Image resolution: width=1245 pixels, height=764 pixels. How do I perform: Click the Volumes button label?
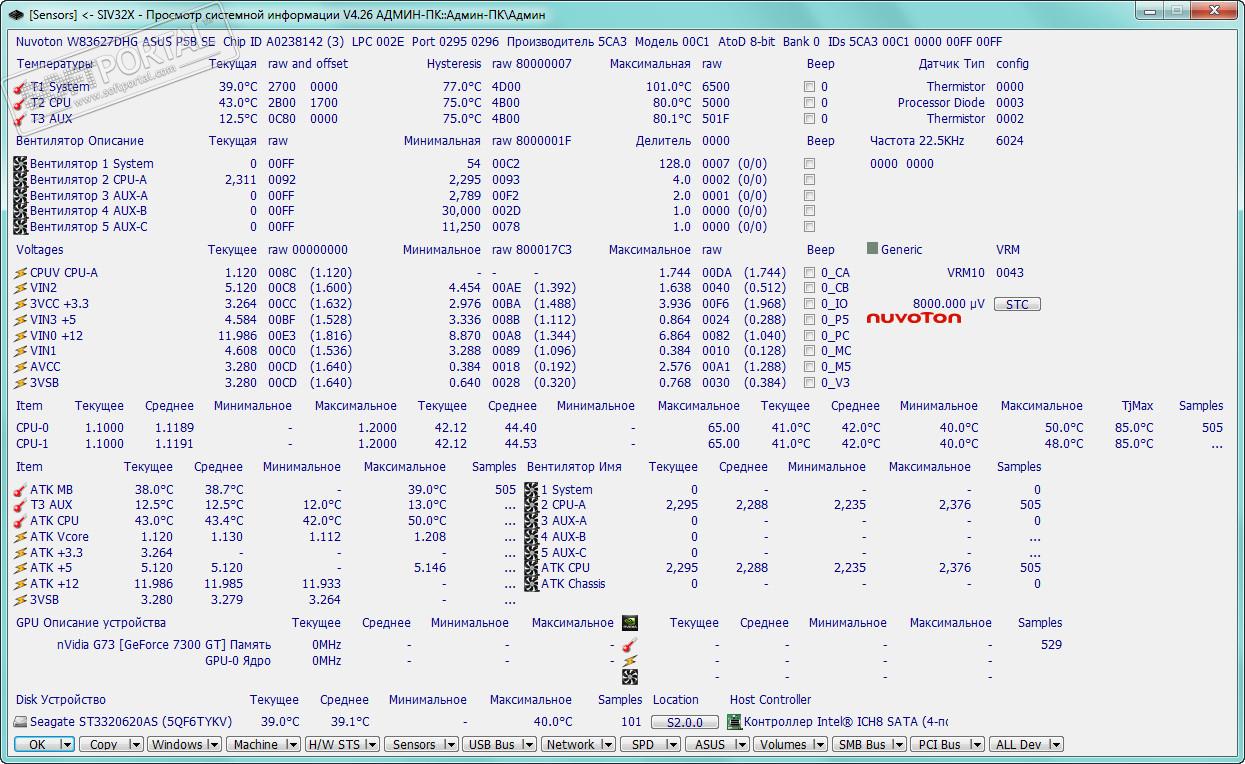pos(783,745)
